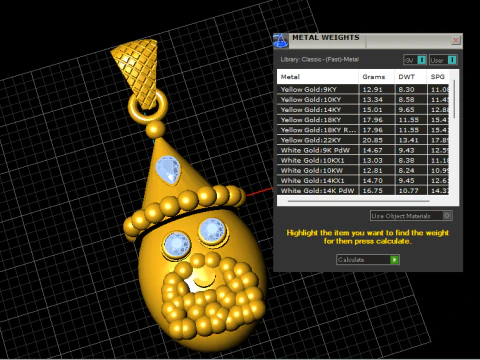Click the 20.85 grams value
Screen dimensions: 480x360
tap(372, 140)
